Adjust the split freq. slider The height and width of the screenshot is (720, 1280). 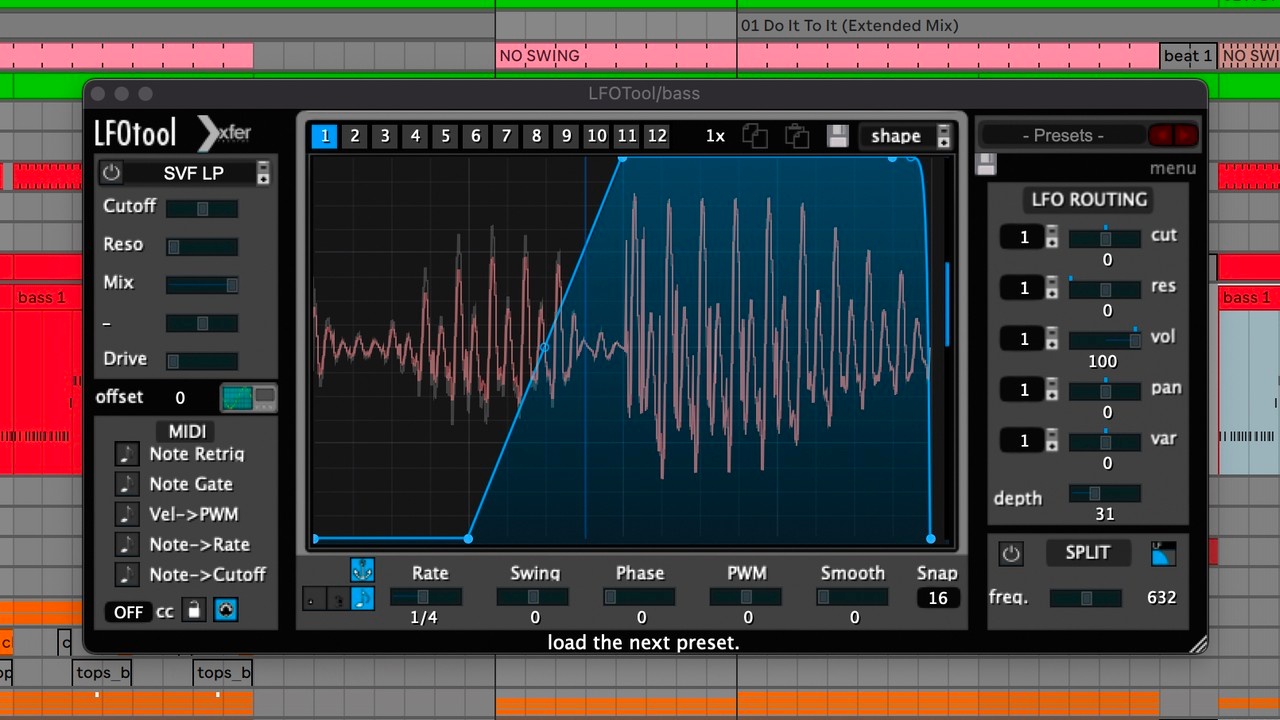[x=1085, y=598]
